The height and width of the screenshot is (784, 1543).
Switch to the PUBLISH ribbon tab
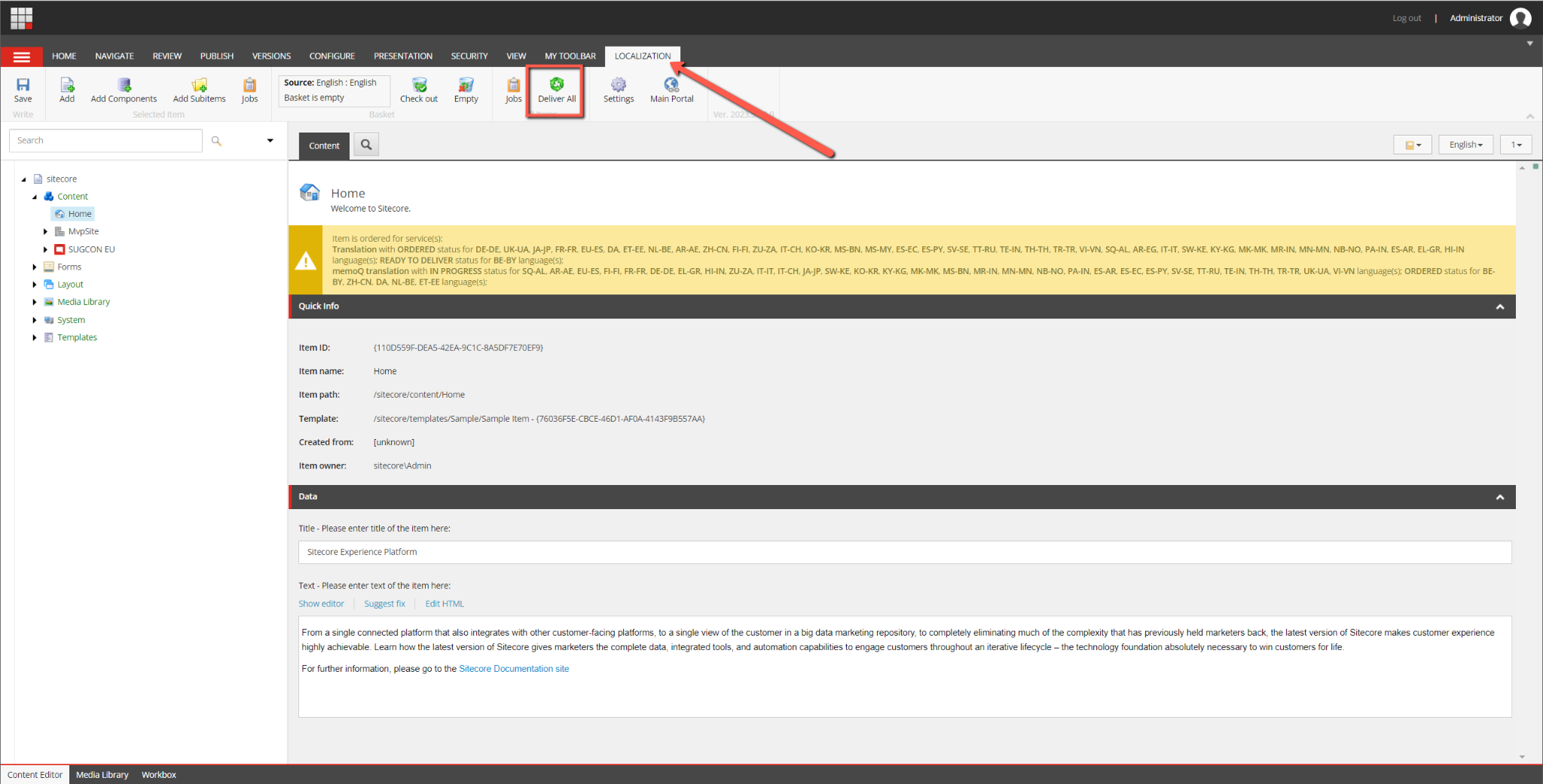point(217,56)
